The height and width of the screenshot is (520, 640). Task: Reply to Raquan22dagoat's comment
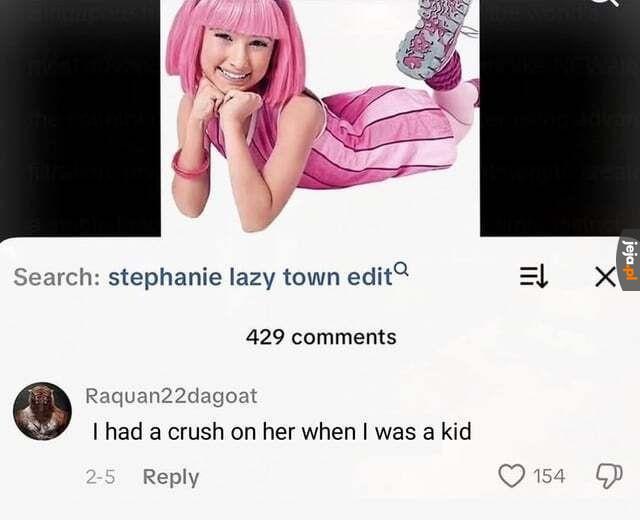(x=171, y=477)
